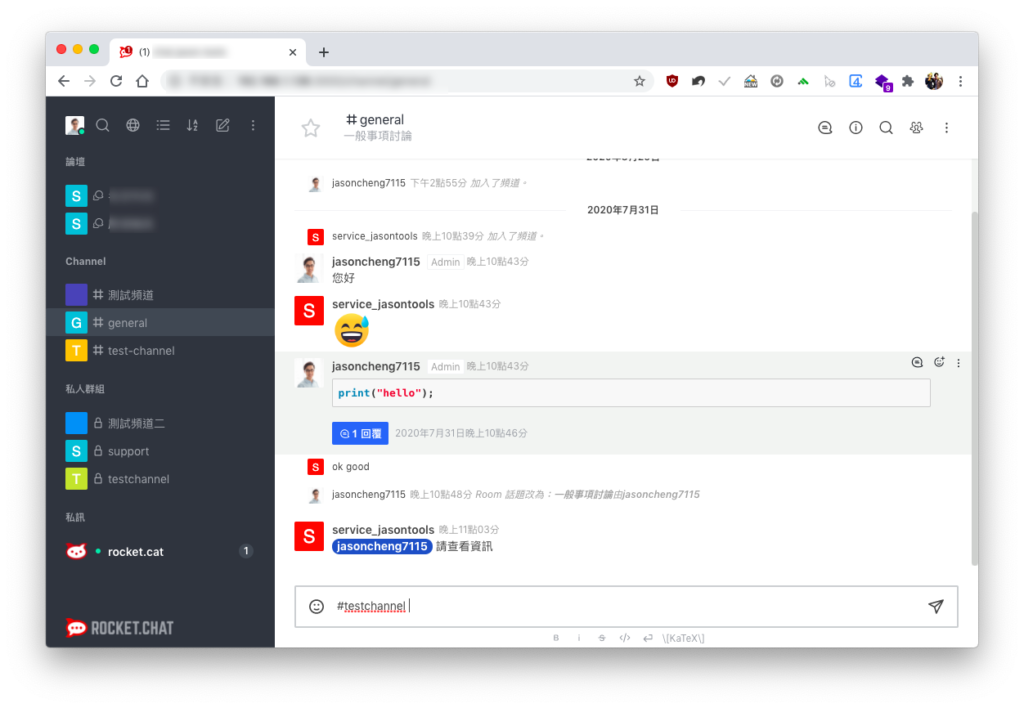Insert inline code formatting
Viewport: 1024px width, 708px height.
624,638
